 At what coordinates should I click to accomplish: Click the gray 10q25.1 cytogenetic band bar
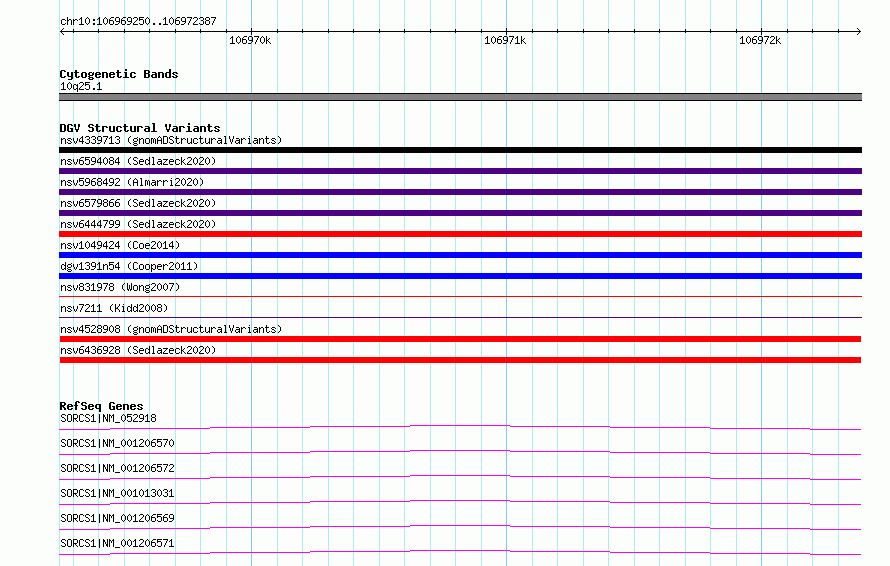tap(460, 97)
